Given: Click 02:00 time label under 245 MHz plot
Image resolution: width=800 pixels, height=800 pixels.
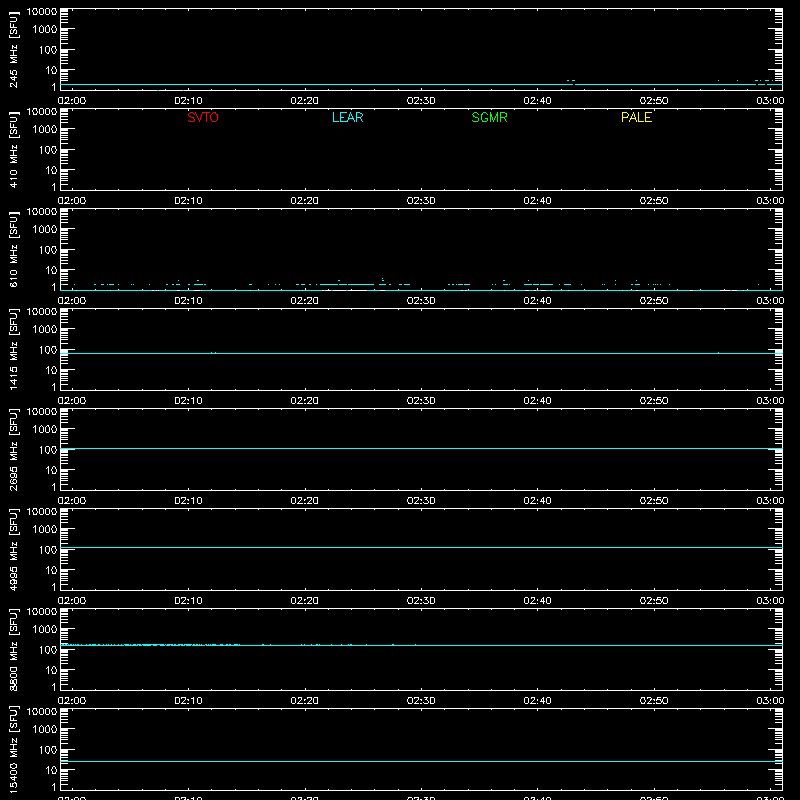Looking at the screenshot, I should 72,101.
